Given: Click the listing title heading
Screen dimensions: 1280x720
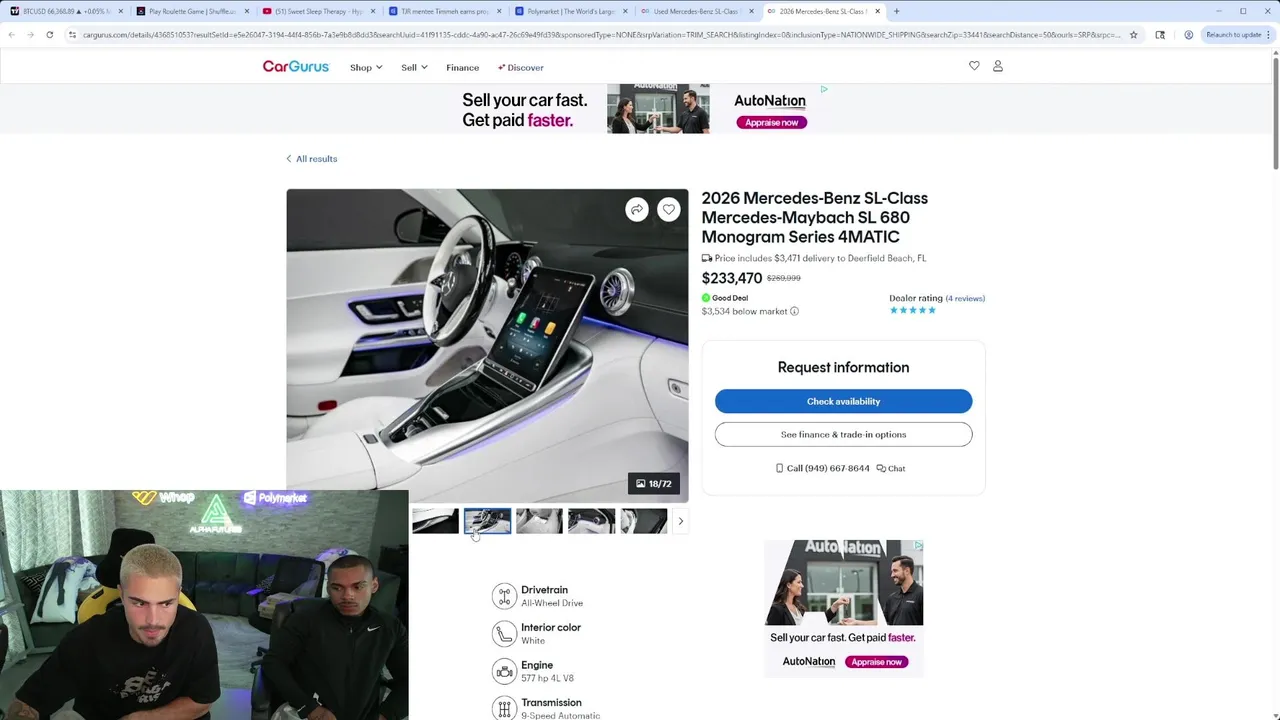Looking at the screenshot, I should pos(814,217).
